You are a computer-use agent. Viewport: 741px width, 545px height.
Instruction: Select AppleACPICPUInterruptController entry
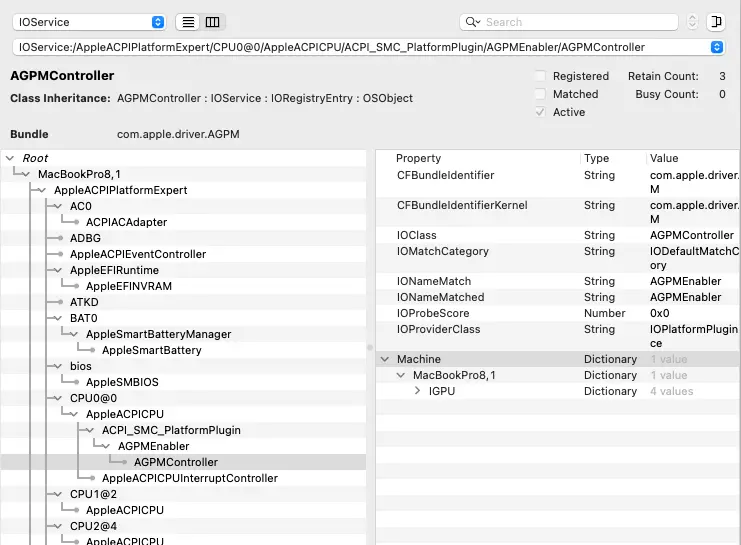190,478
